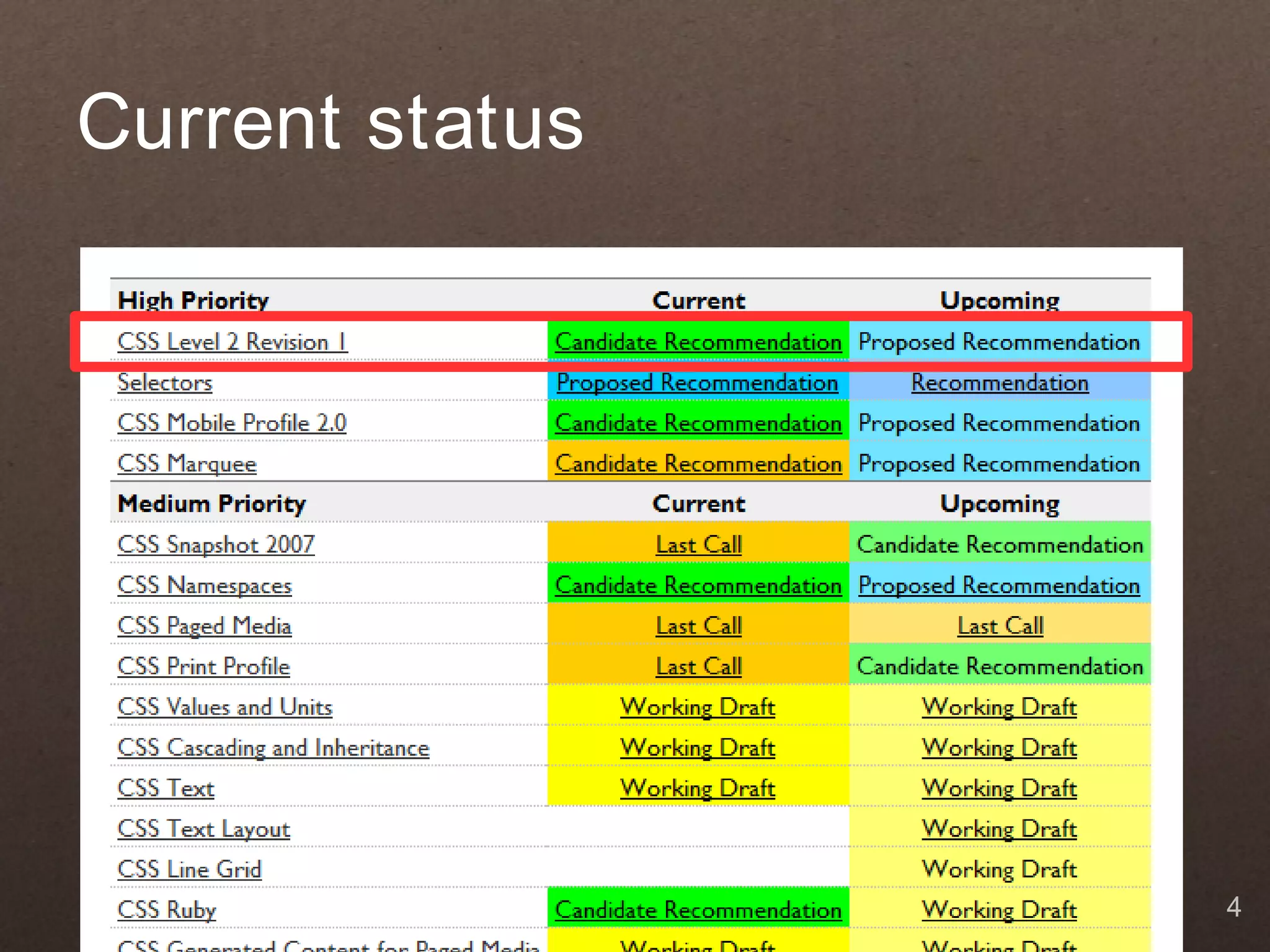The height and width of the screenshot is (952, 1270).
Task: Select upcoming Proposed Recommendation for CSS Mobile Profile
Action: (x=999, y=423)
